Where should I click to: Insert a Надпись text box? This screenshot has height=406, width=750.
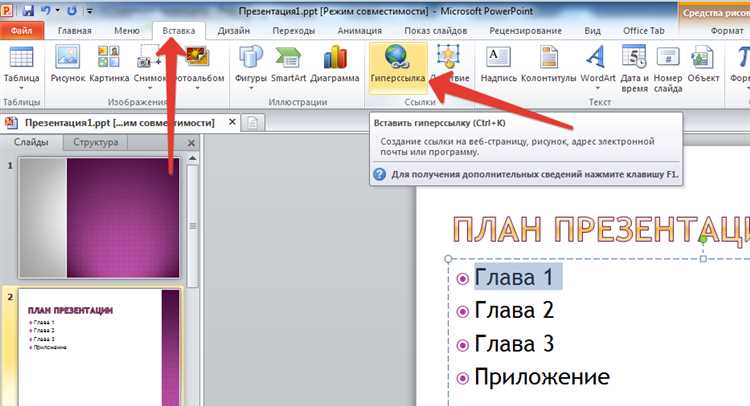click(498, 65)
